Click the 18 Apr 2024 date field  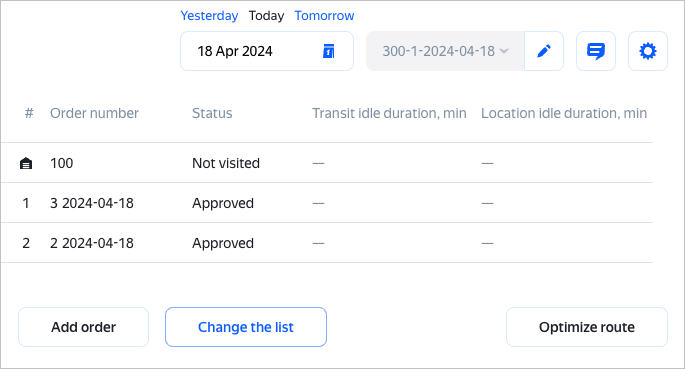pos(267,51)
